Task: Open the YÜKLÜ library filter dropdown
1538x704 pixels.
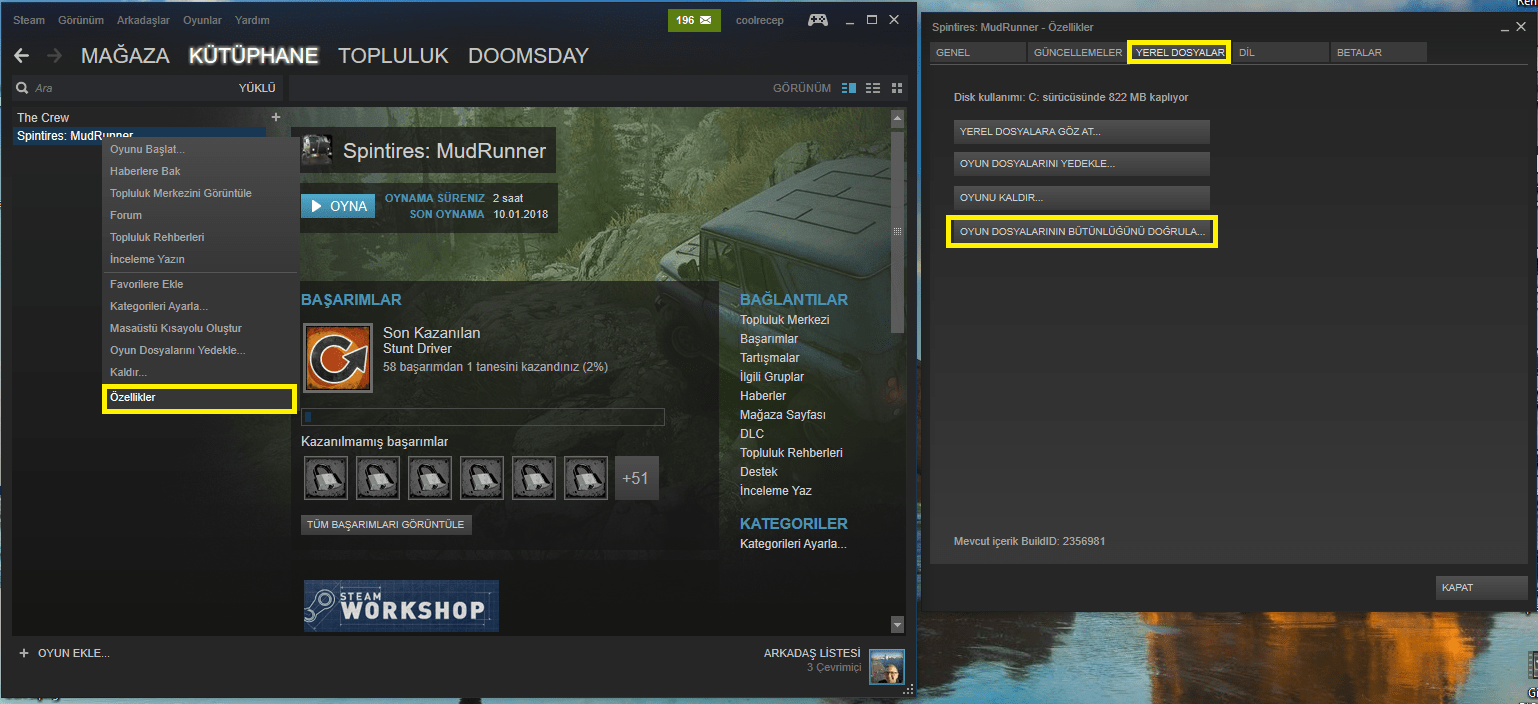Action: [x=257, y=88]
